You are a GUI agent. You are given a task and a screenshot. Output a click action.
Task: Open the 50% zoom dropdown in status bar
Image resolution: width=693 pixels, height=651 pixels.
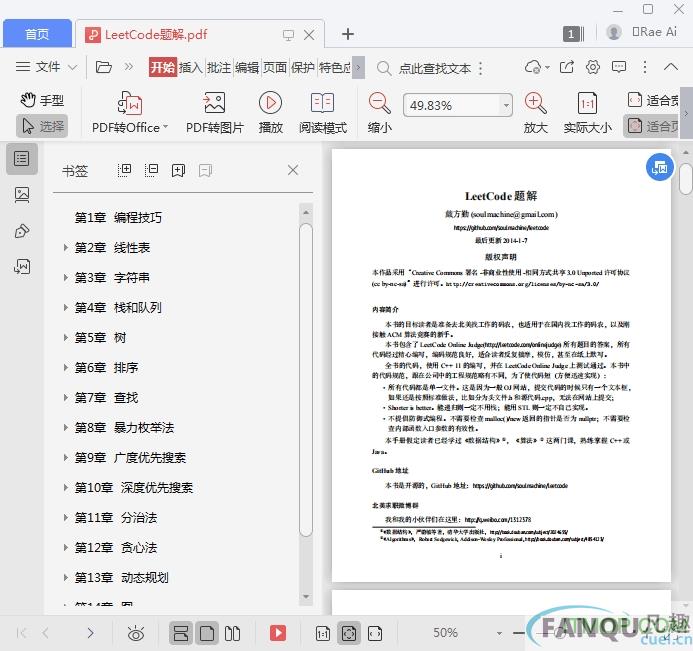pyautogui.click(x=499, y=633)
